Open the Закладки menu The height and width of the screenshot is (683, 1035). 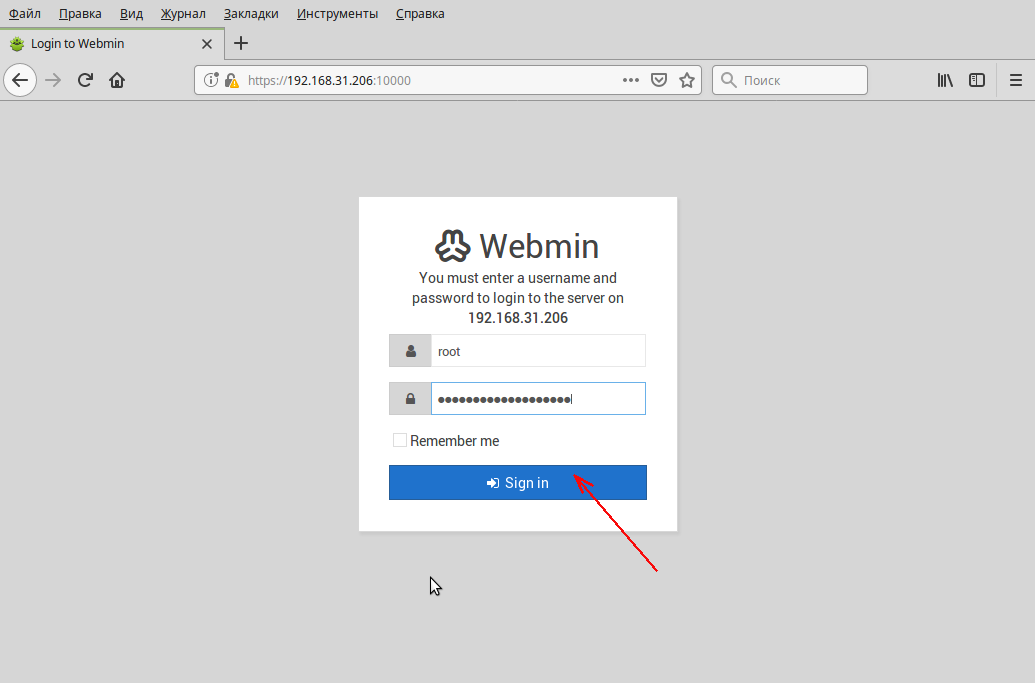pyautogui.click(x=251, y=14)
